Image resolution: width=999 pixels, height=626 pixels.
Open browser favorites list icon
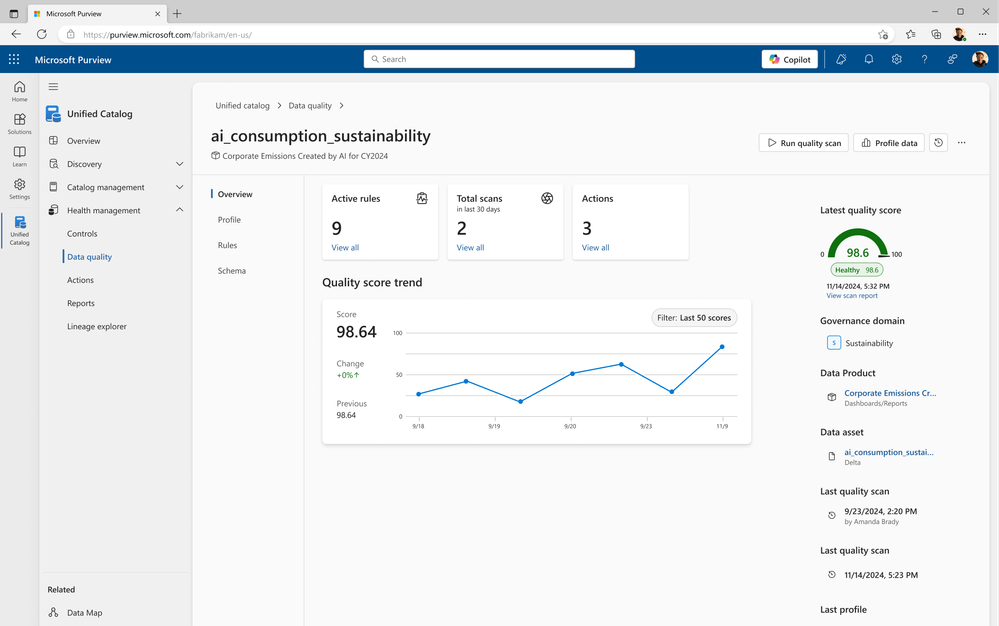(x=910, y=34)
